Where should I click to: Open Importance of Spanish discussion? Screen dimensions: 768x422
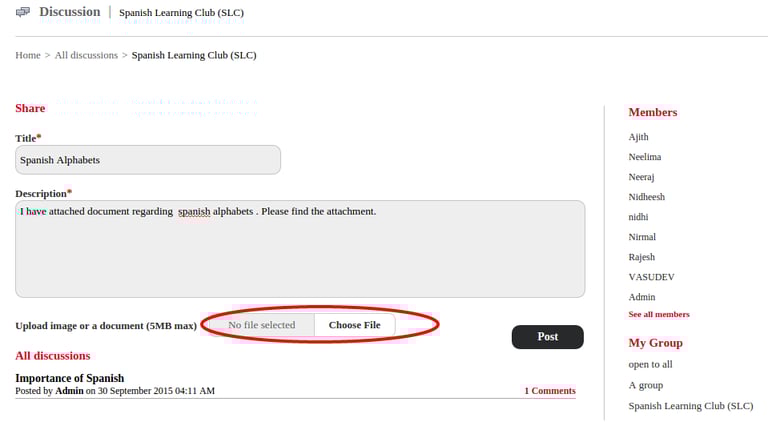(70, 378)
